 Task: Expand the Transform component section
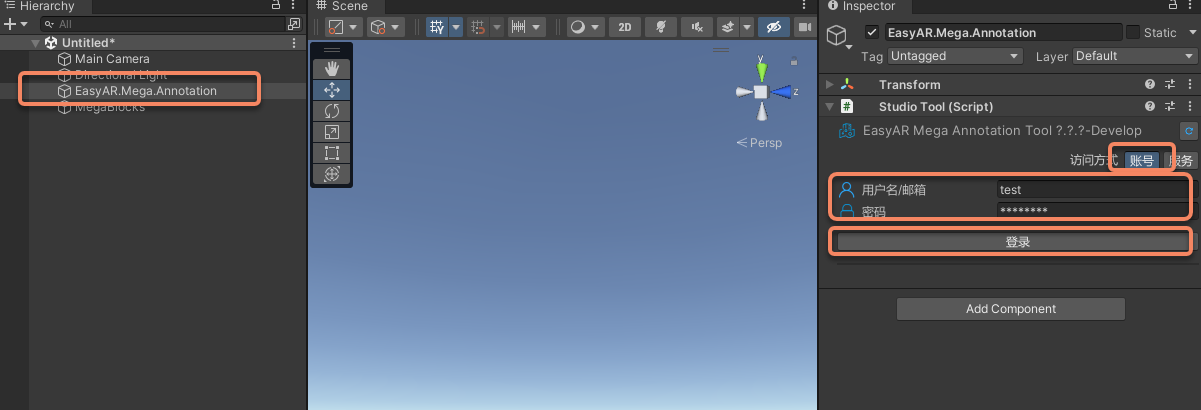click(830, 85)
